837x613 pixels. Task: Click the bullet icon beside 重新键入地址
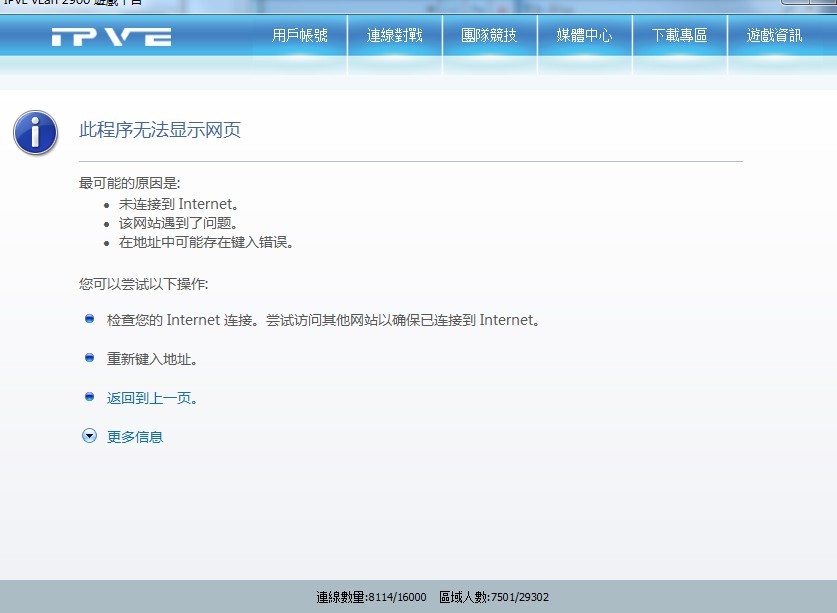point(89,357)
